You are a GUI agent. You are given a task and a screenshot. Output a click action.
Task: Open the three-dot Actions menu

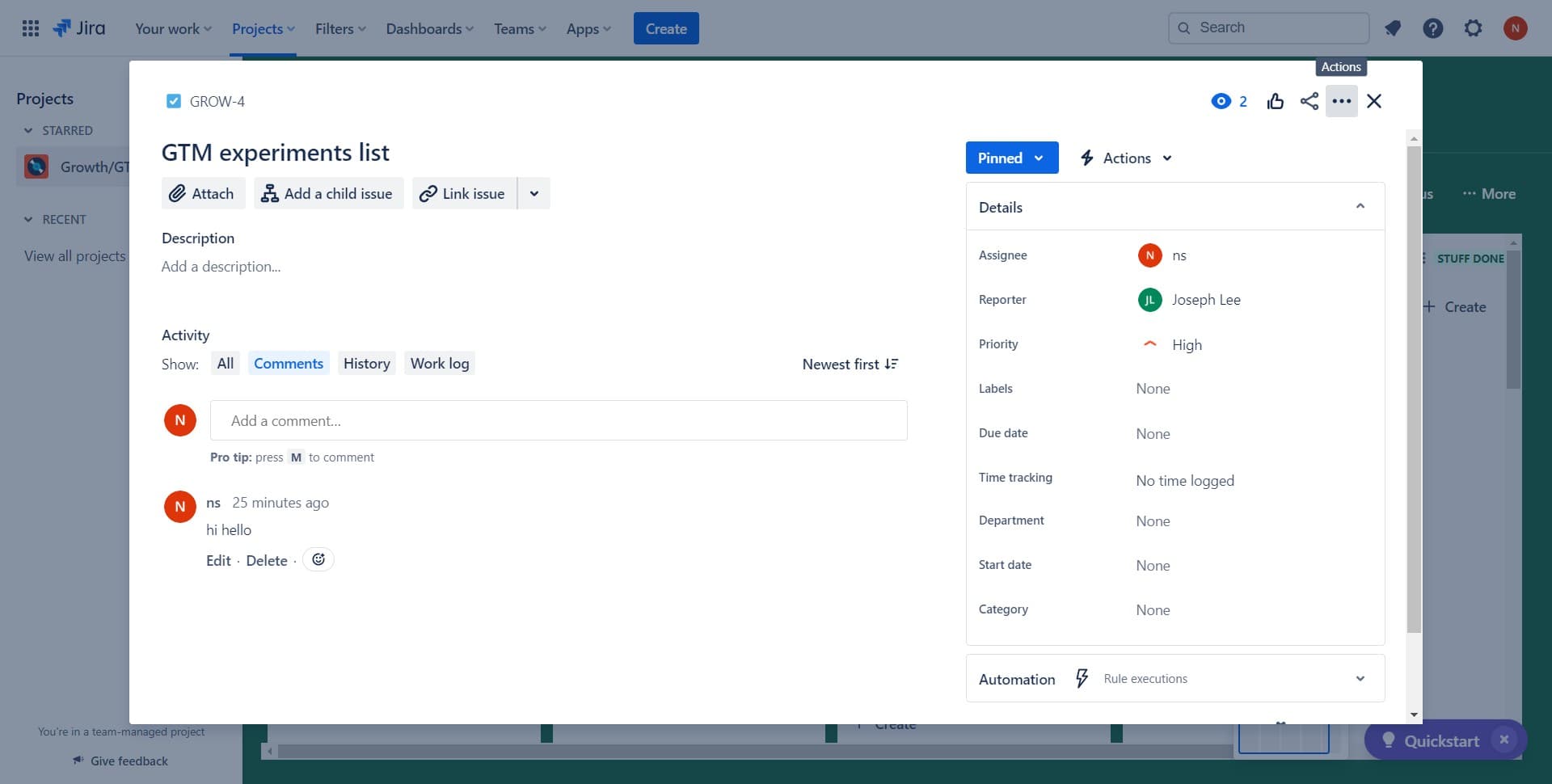point(1341,101)
